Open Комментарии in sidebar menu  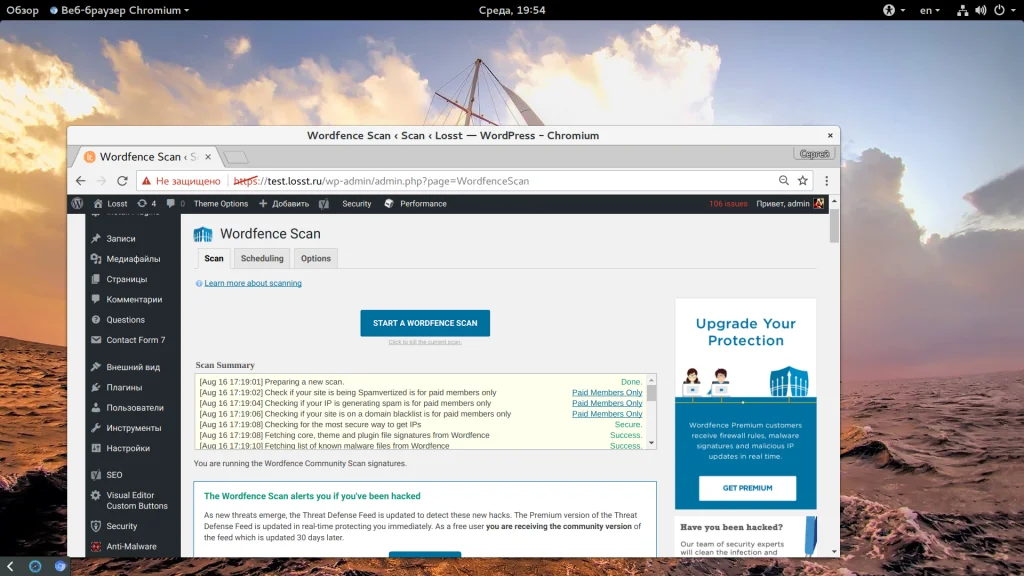coord(133,299)
